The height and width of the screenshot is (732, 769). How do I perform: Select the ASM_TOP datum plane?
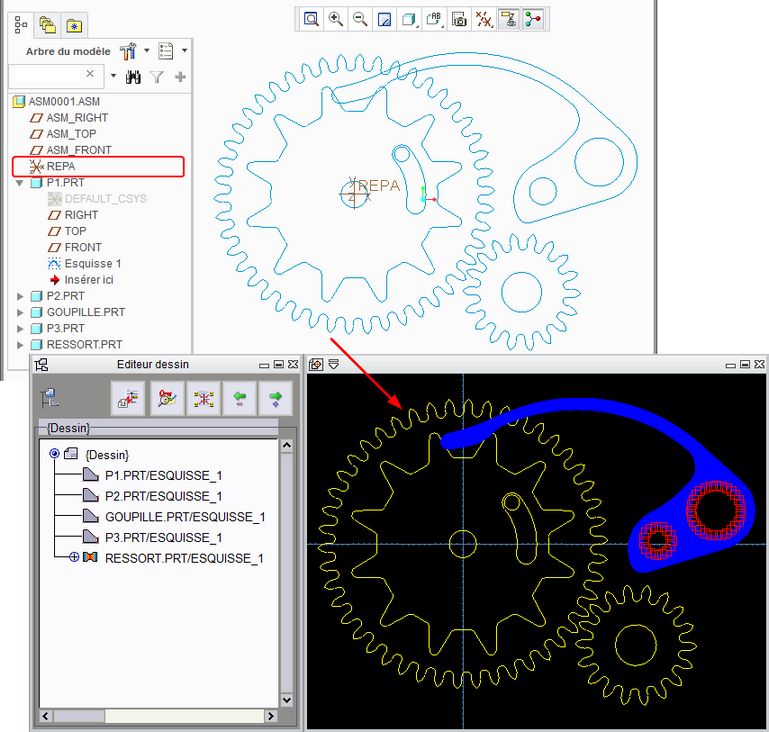tap(71, 134)
